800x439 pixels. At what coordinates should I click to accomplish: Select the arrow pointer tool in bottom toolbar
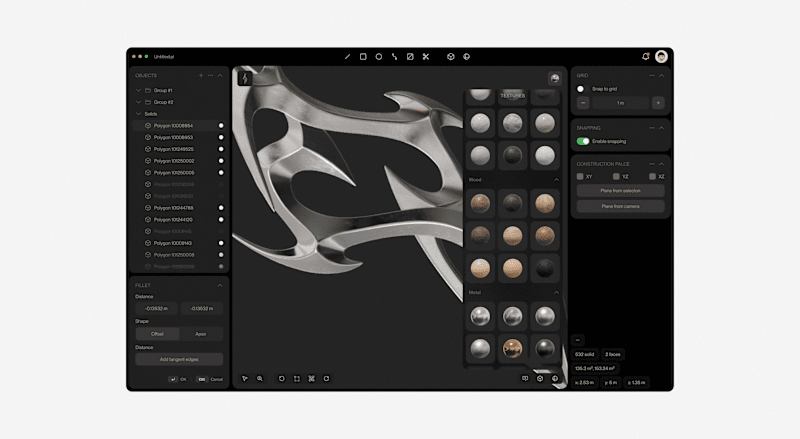coord(244,378)
